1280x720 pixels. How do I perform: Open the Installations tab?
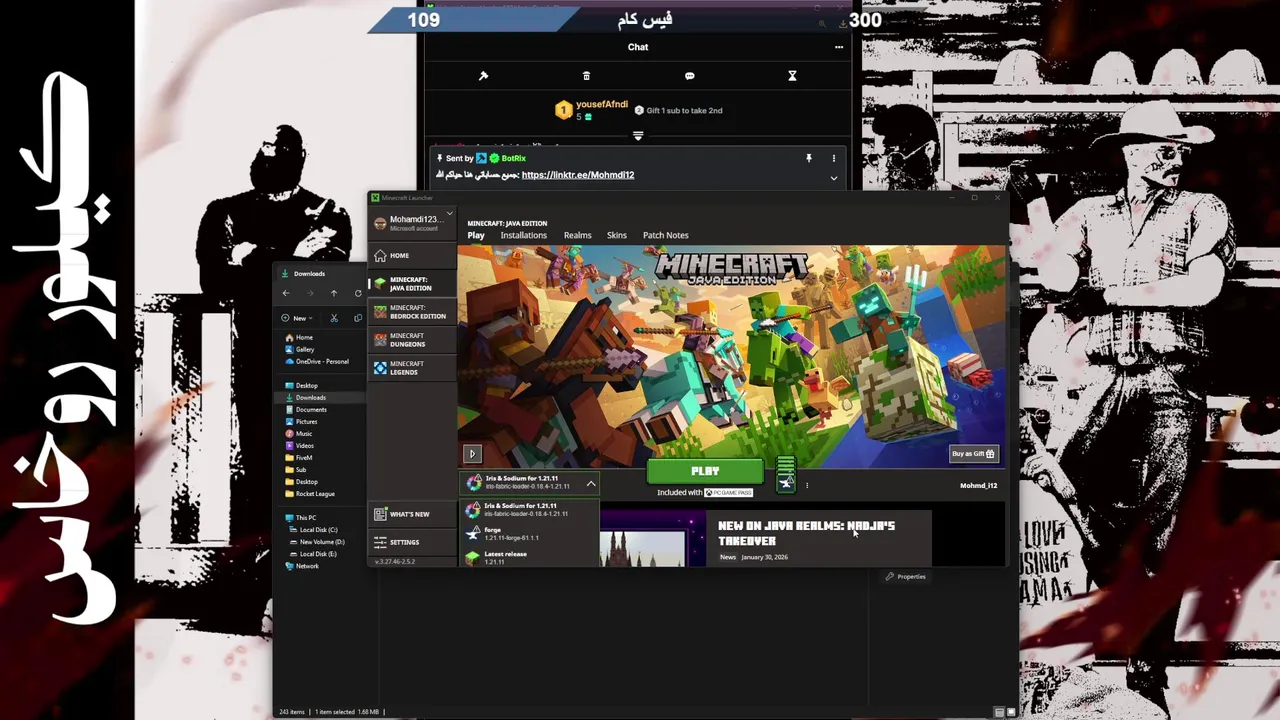(x=523, y=235)
